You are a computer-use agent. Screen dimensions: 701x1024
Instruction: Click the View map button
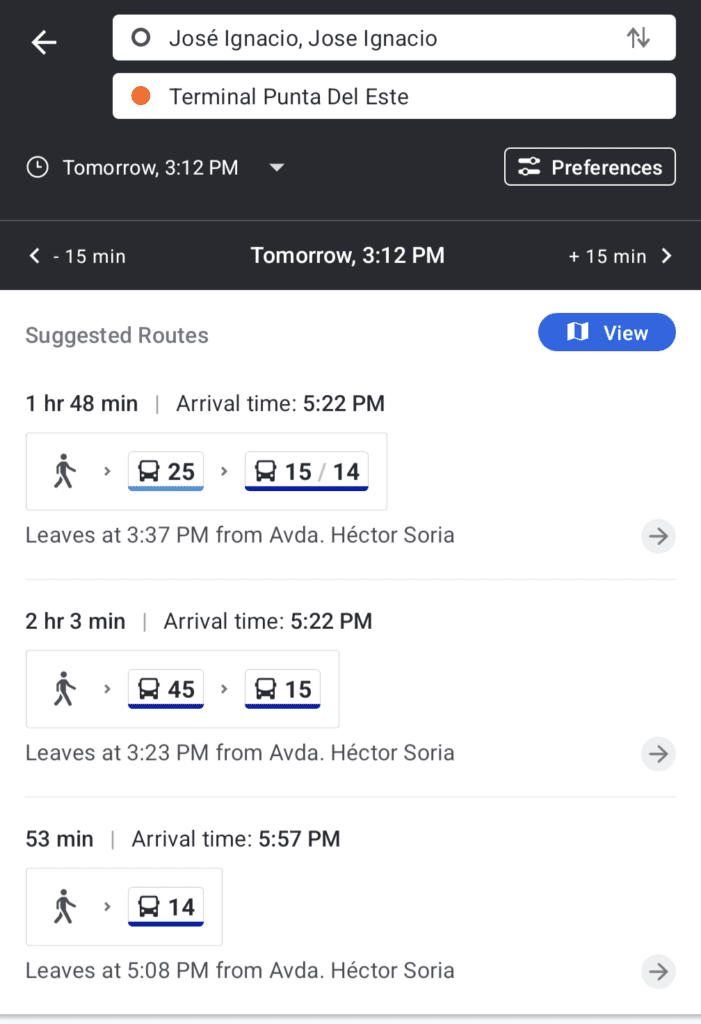607,332
